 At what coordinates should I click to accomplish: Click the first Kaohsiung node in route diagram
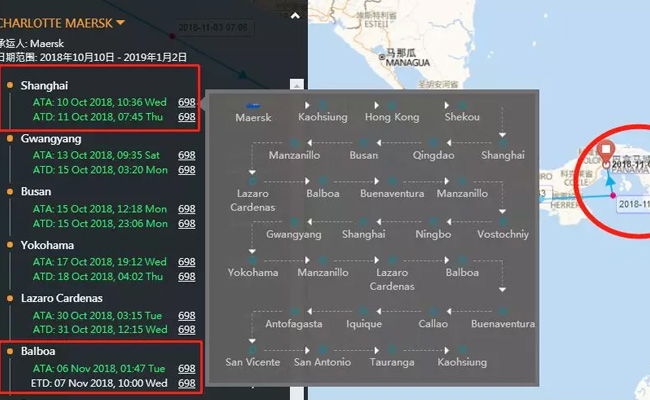(x=323, y=105)
